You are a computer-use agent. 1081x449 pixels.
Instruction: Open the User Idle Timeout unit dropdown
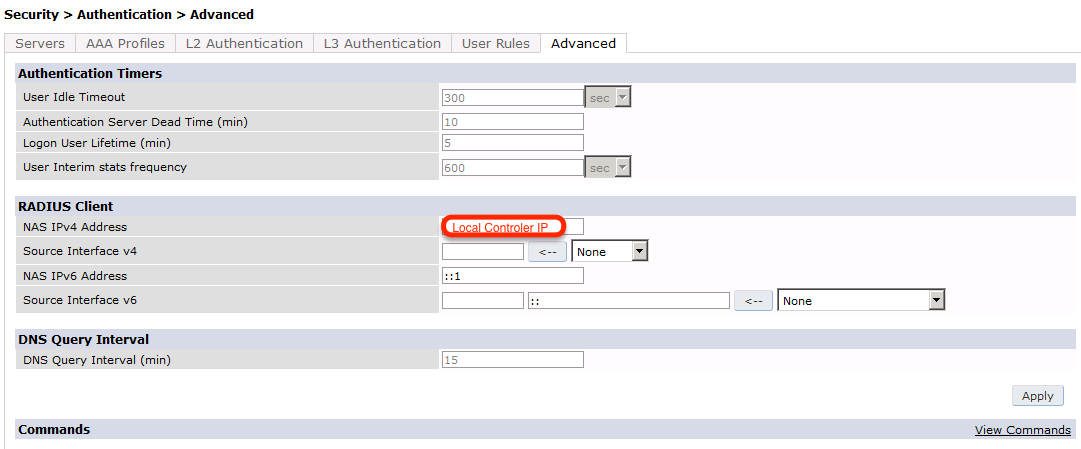[x=608, y=98]
